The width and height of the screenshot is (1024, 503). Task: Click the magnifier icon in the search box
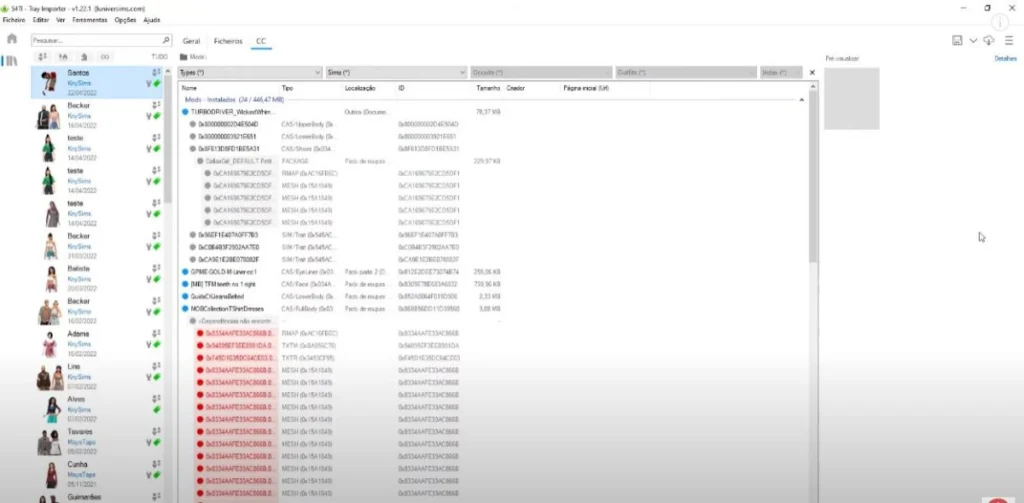click(166, 41)
